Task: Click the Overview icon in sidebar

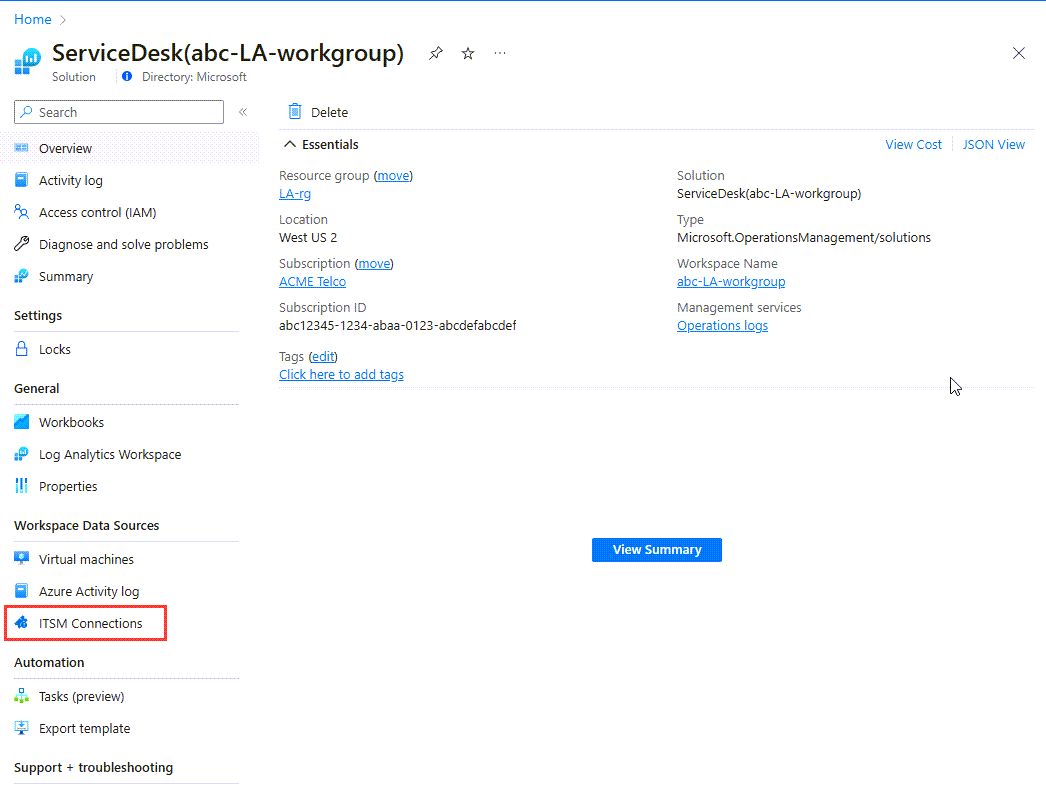Action: (21, 148)
